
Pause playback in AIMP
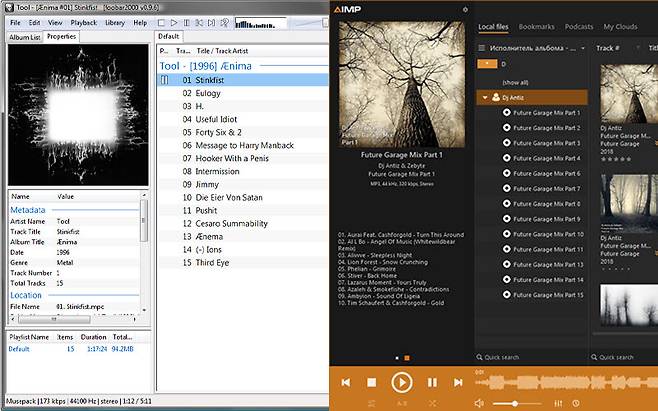[432, 382]
